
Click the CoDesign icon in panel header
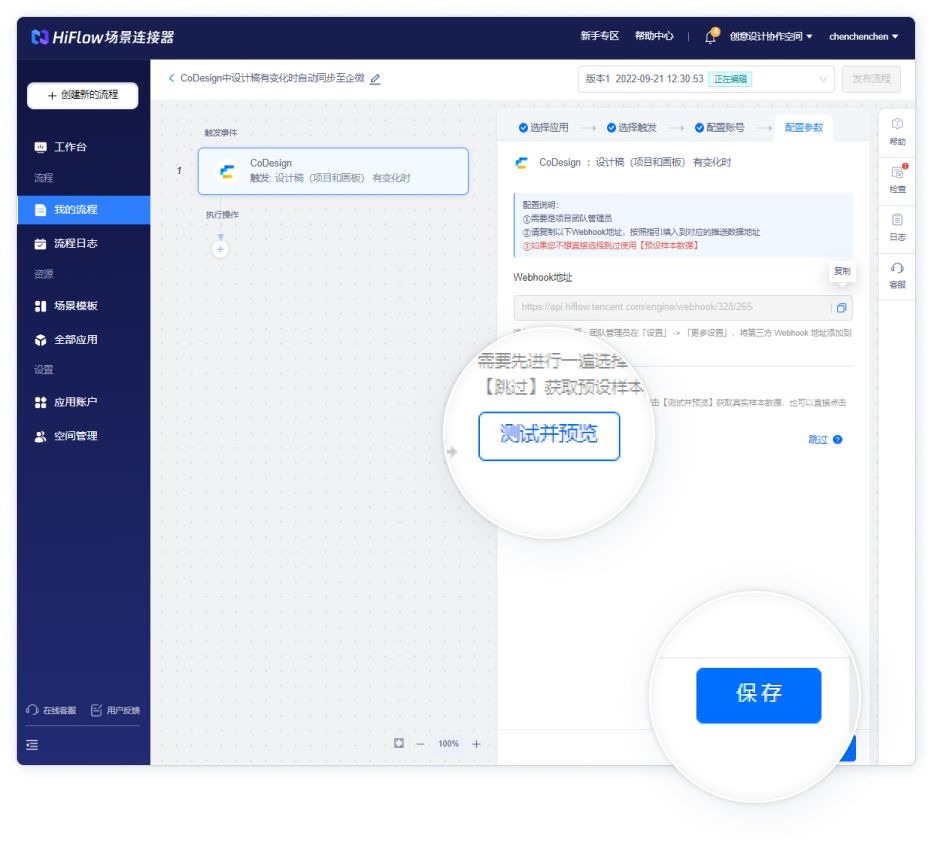[522, 162]
